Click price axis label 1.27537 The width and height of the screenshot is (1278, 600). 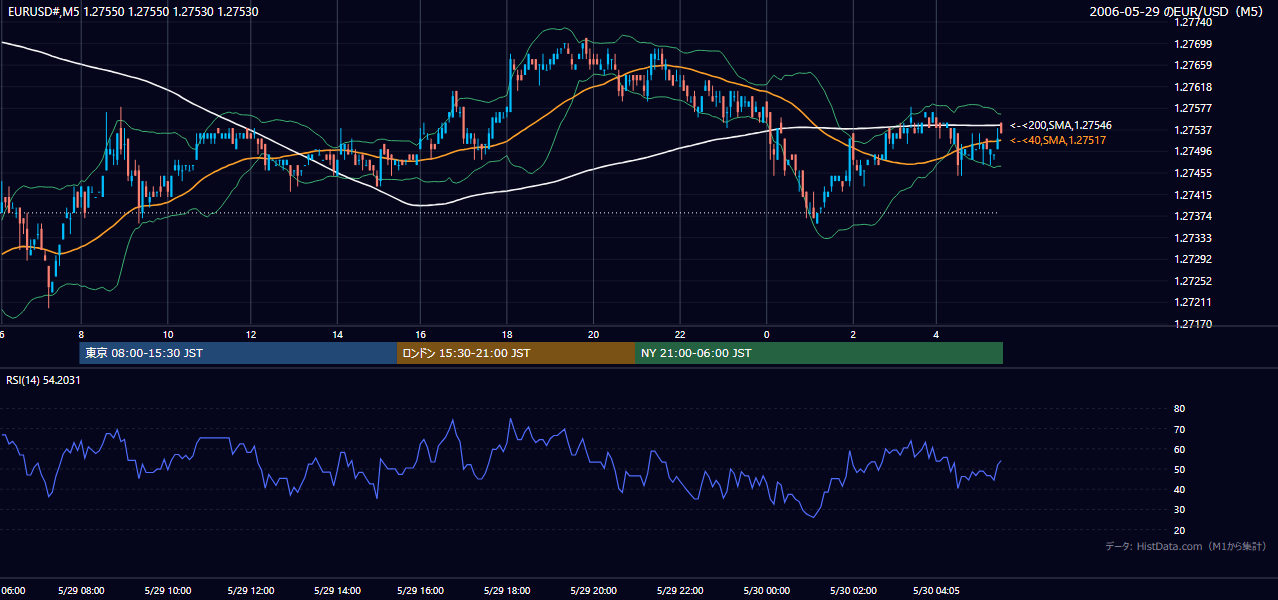tap(1193, 130)
